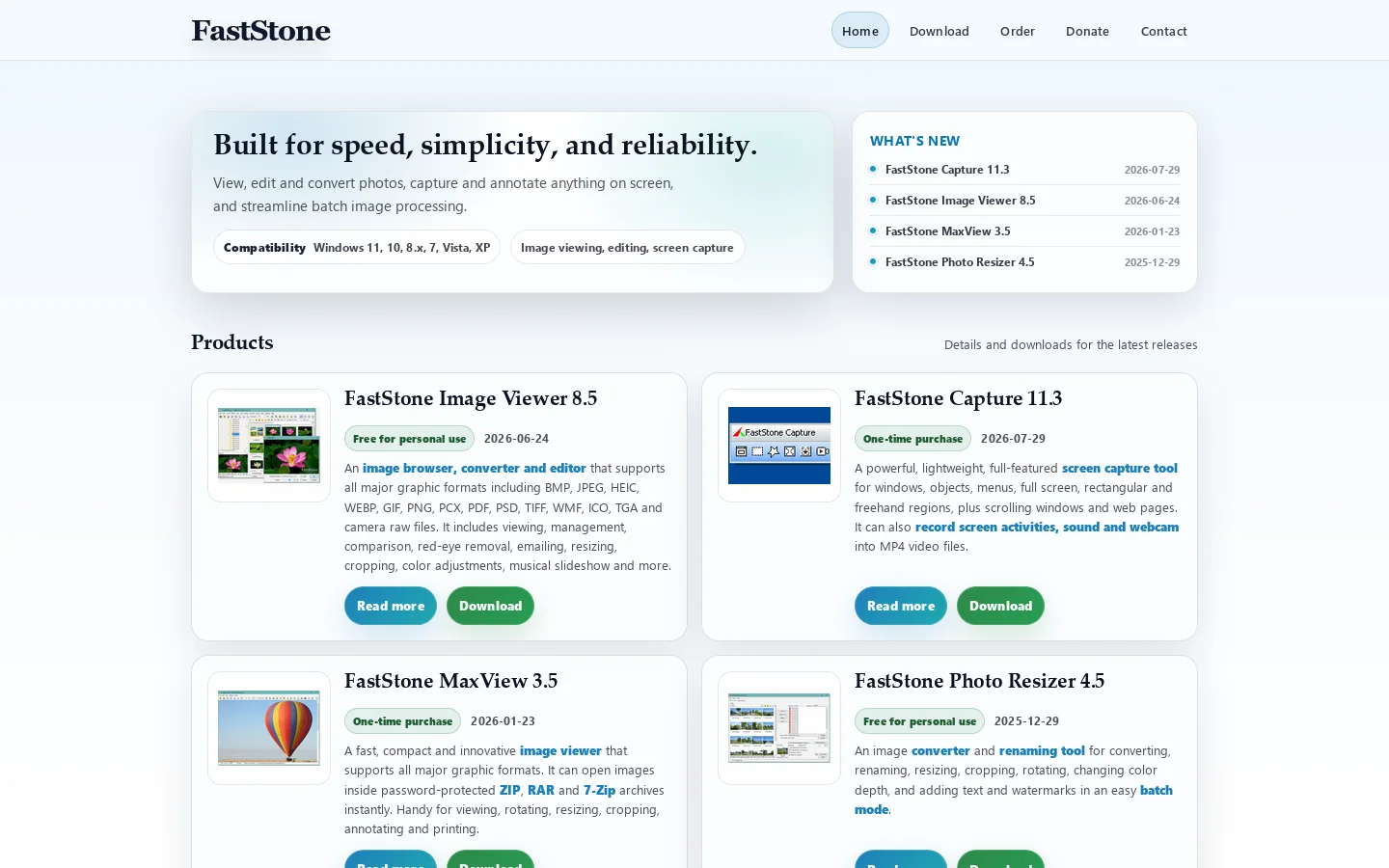Viewport: 1389px width, 868px height.
Task: Open FastStone MaxView 3.5 news entry
Action: (947, 231)
